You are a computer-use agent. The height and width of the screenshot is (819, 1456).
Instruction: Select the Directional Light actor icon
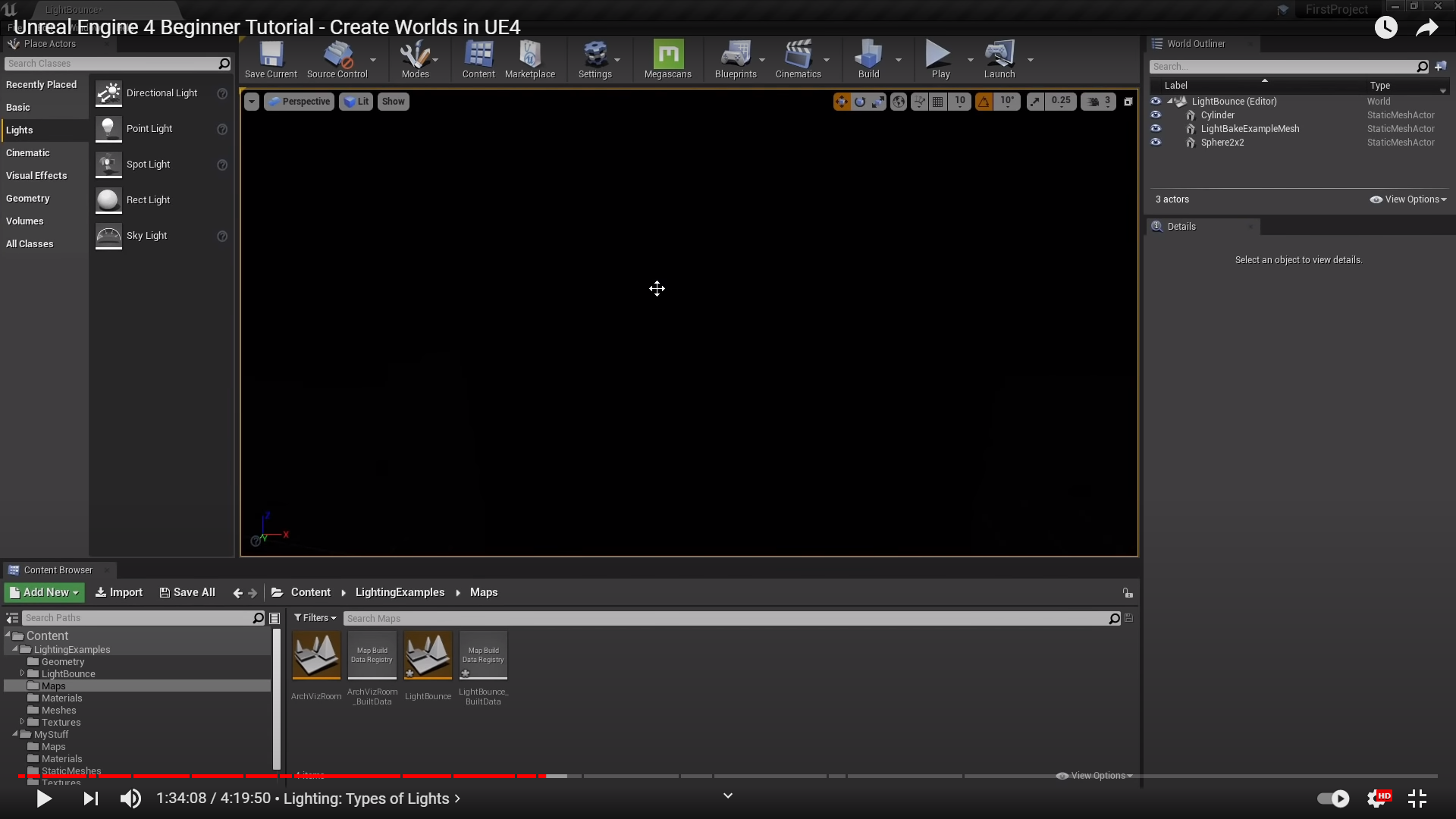tap(108, 93)
